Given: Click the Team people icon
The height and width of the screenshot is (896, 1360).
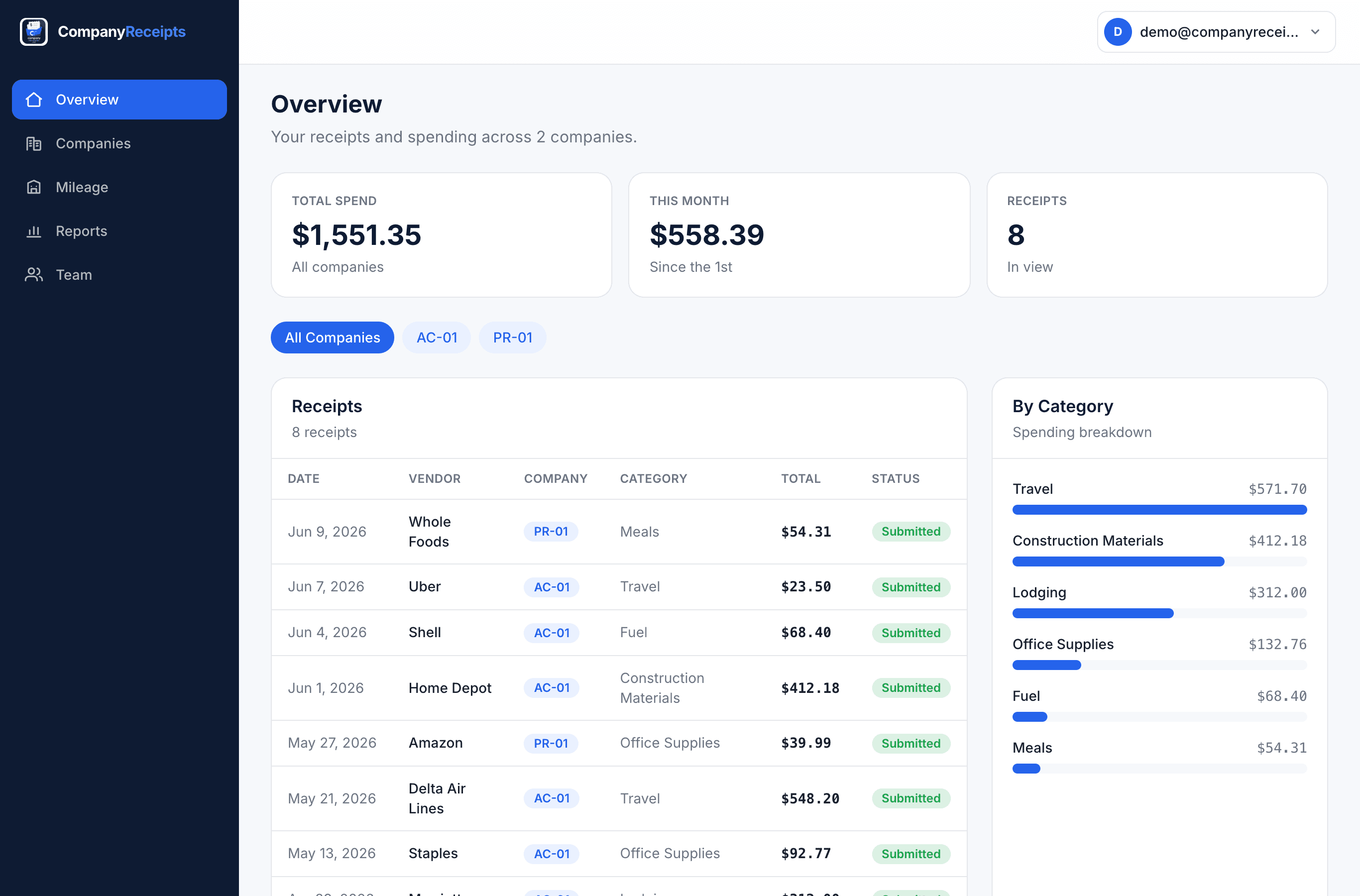Looking at the screenshot, I should click(34, 275).
